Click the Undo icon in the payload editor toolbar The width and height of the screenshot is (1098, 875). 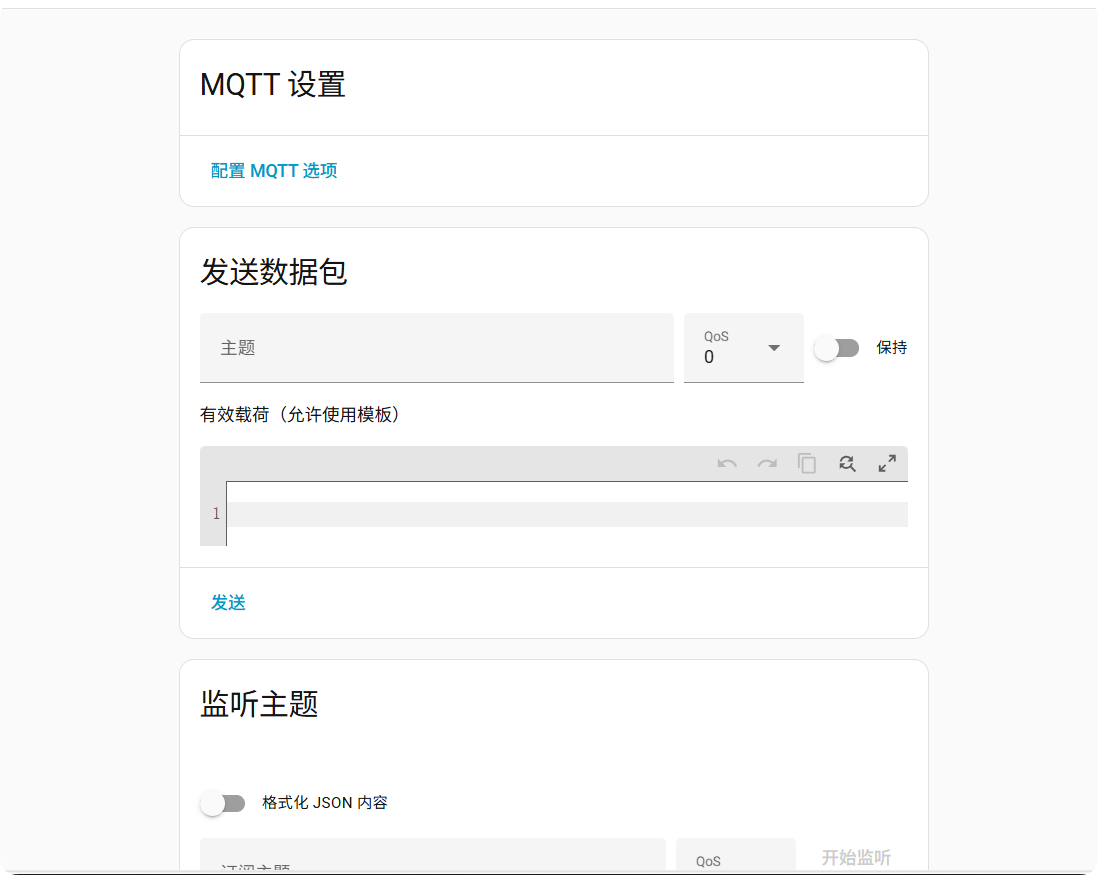pos(727,463)
